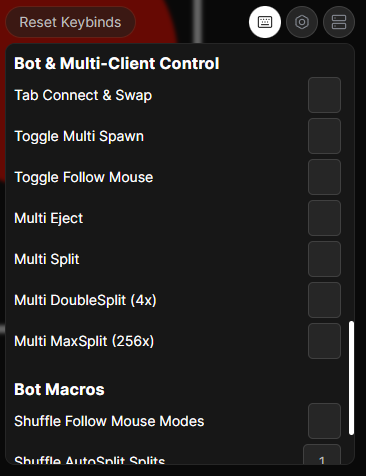Click the keybinds panel vertical scrollbar
366x476 pixels.
(x=351, y=378)
